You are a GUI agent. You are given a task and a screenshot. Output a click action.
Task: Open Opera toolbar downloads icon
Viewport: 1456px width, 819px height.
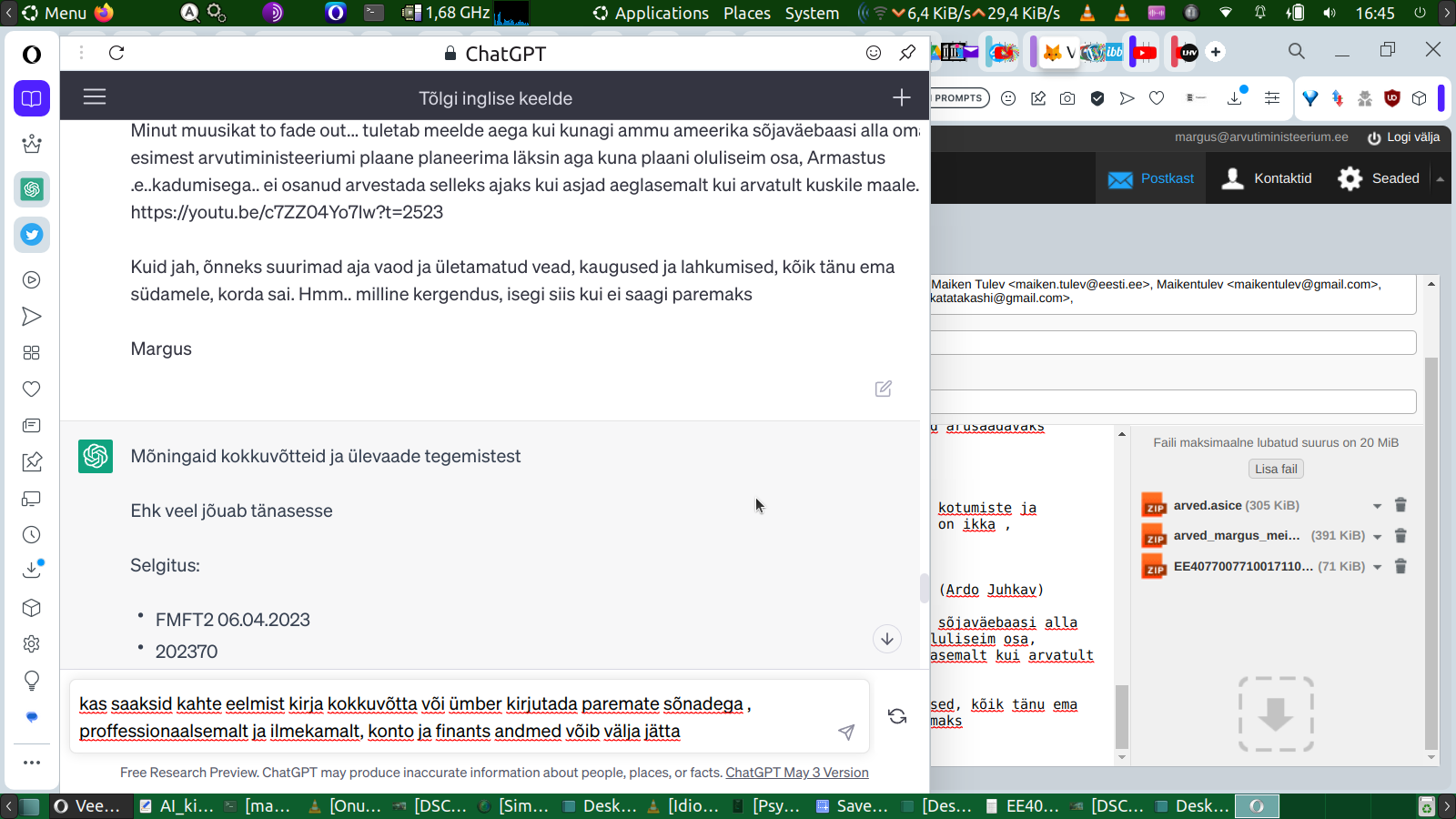coord(1236,96)
